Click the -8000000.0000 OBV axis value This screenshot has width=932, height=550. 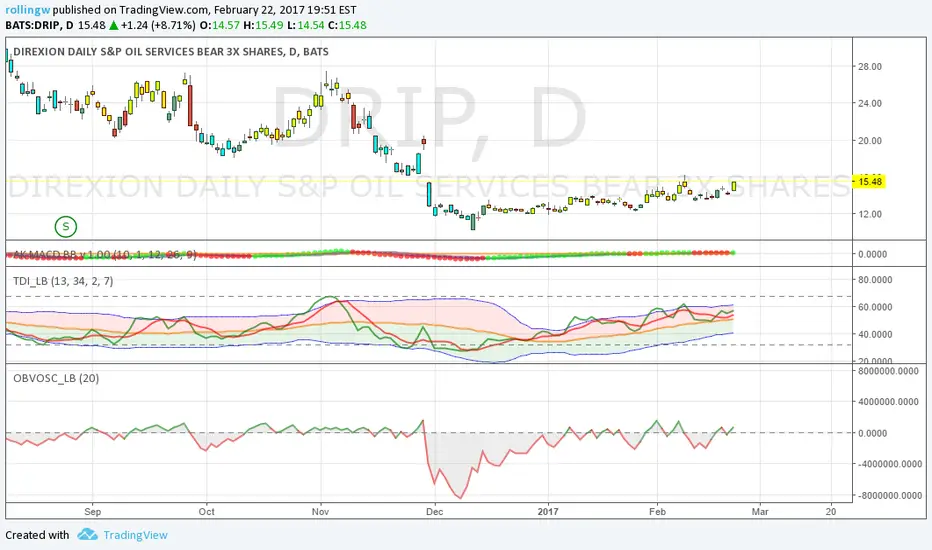tap(890, 495)
